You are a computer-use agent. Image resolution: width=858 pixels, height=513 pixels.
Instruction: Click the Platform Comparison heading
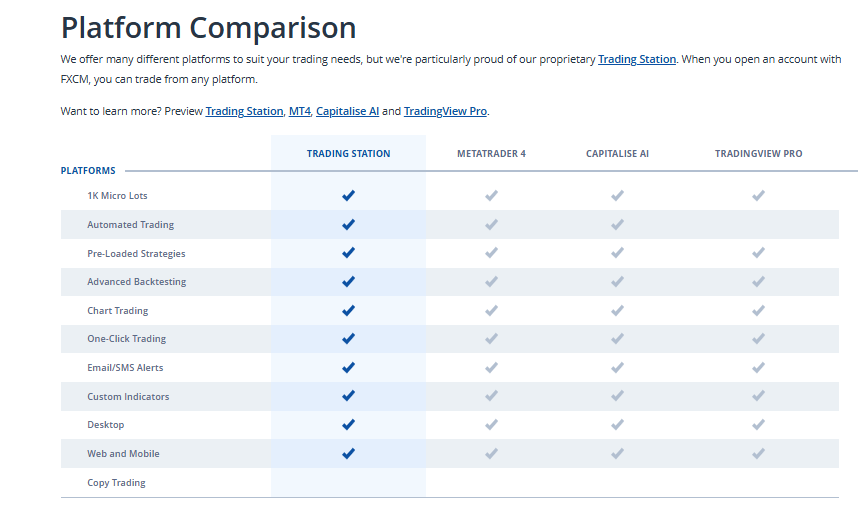tap(208, 27)
